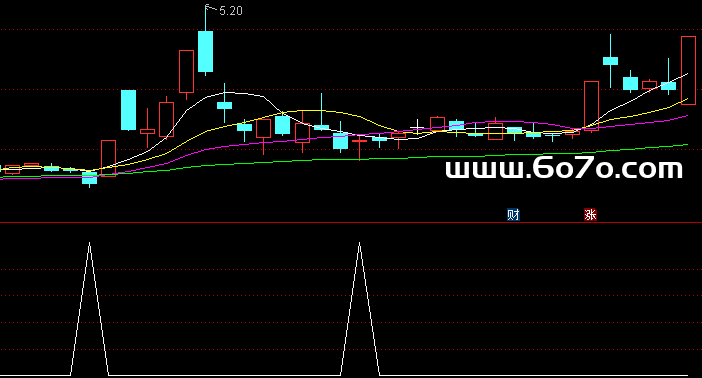Select the cyan candle with long upper wick near right
This screenshot has height=378, width=702.
point(610,60)
